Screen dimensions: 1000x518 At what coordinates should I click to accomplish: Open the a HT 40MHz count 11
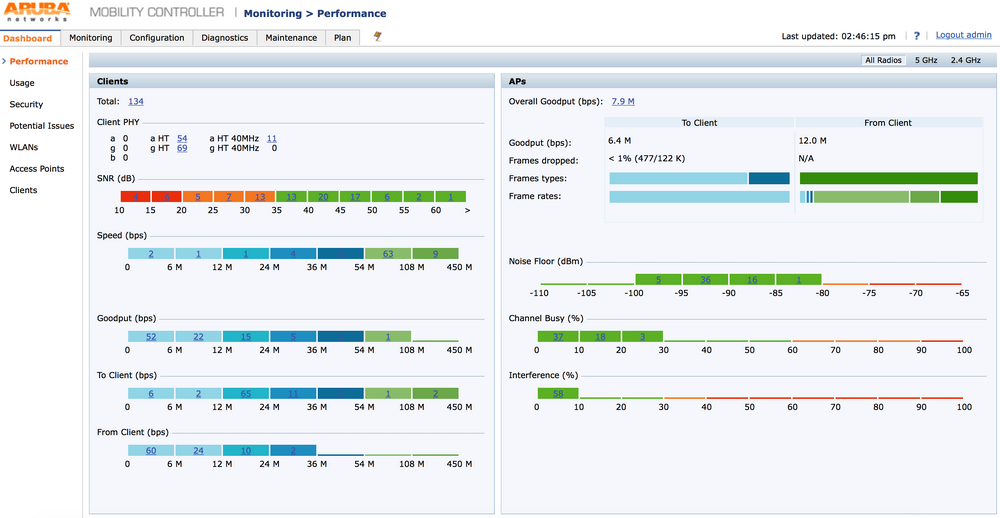tap(272, 138)
